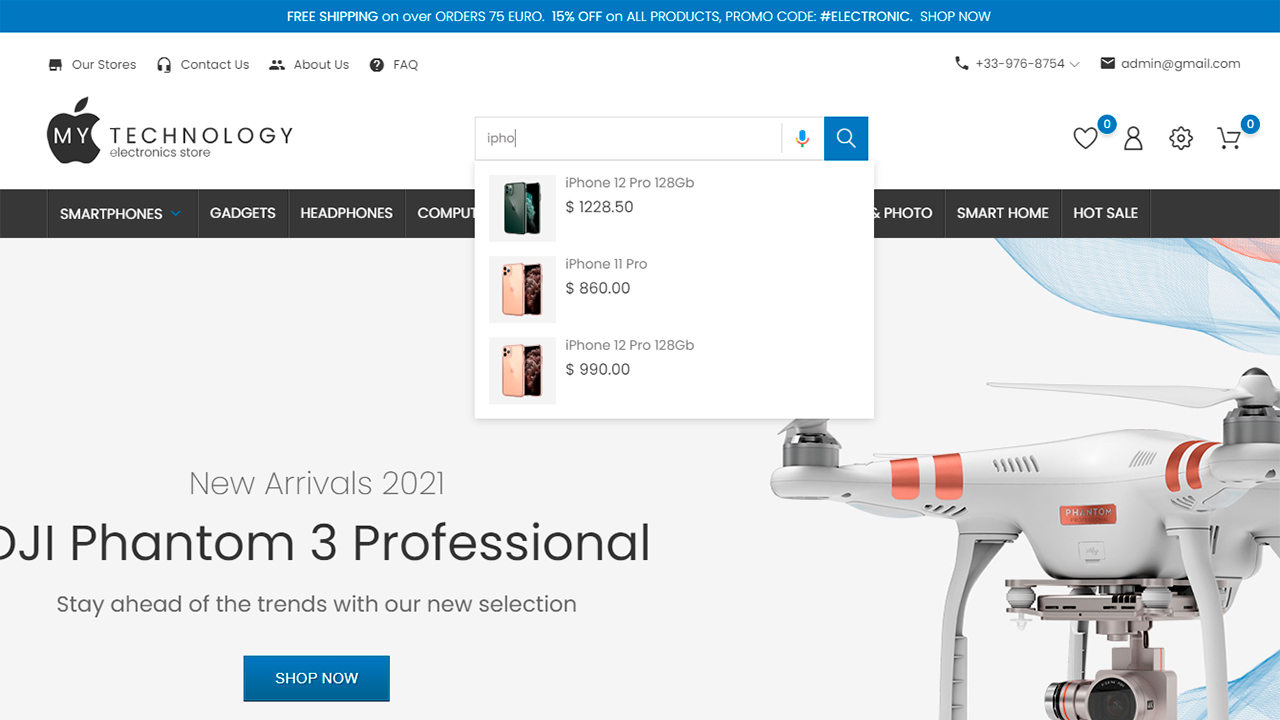Open the shopping cart icon
The image size is (1280, 720).
tap(1229, 138)
